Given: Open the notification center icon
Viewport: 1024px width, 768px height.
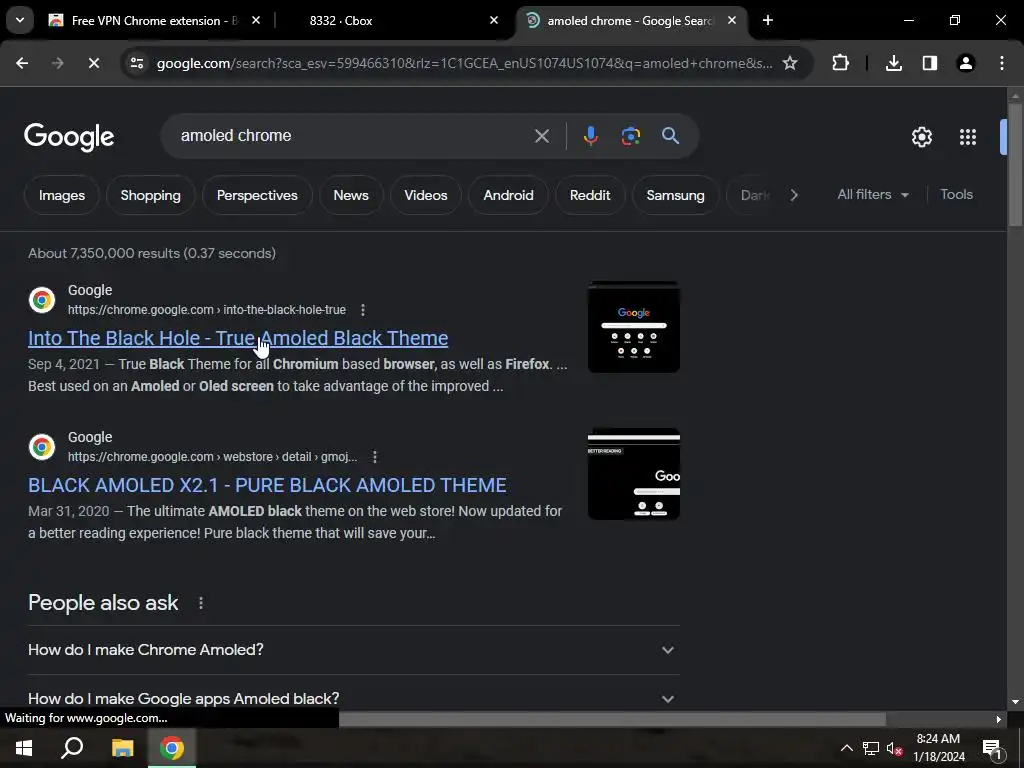Looking at the screenshot, I should (991, 748).
